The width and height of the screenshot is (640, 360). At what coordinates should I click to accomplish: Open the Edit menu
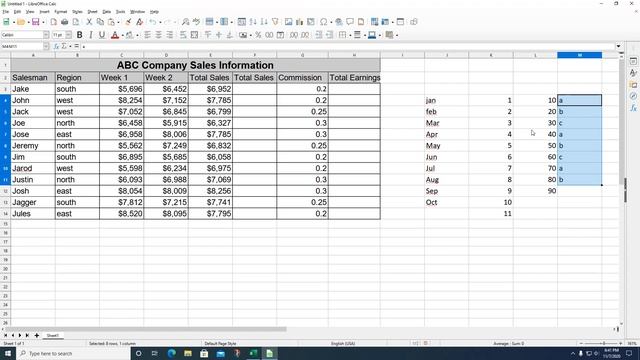17,12
